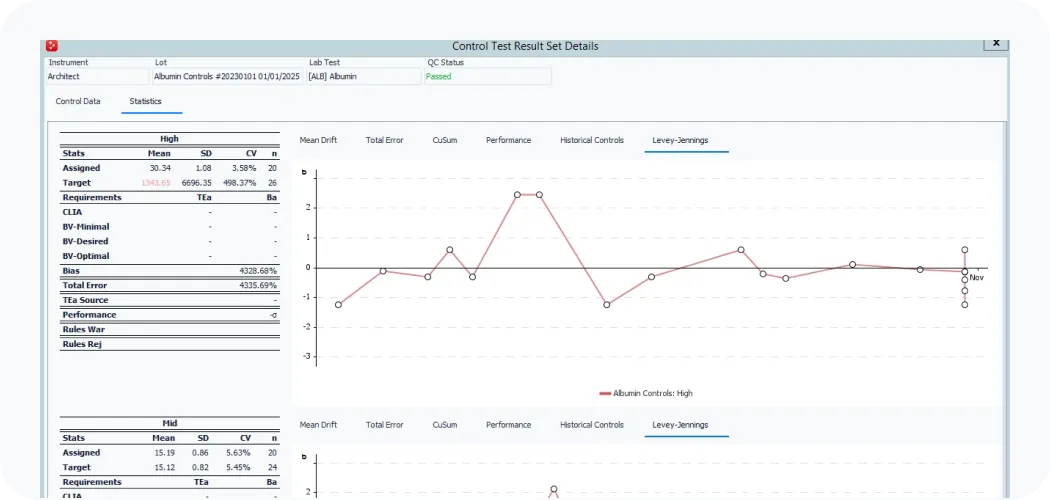The image size is (1050, 500).
Task: Click the red Target mean value 1343.65
Action: coord(156,183)
